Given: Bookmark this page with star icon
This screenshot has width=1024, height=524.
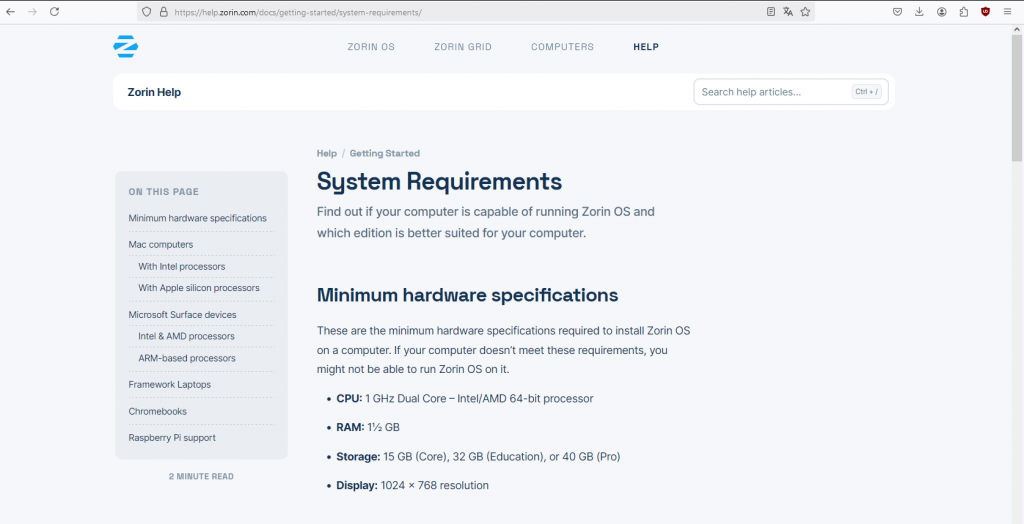Looking at the screenshot, I should (x=805, y=12).
